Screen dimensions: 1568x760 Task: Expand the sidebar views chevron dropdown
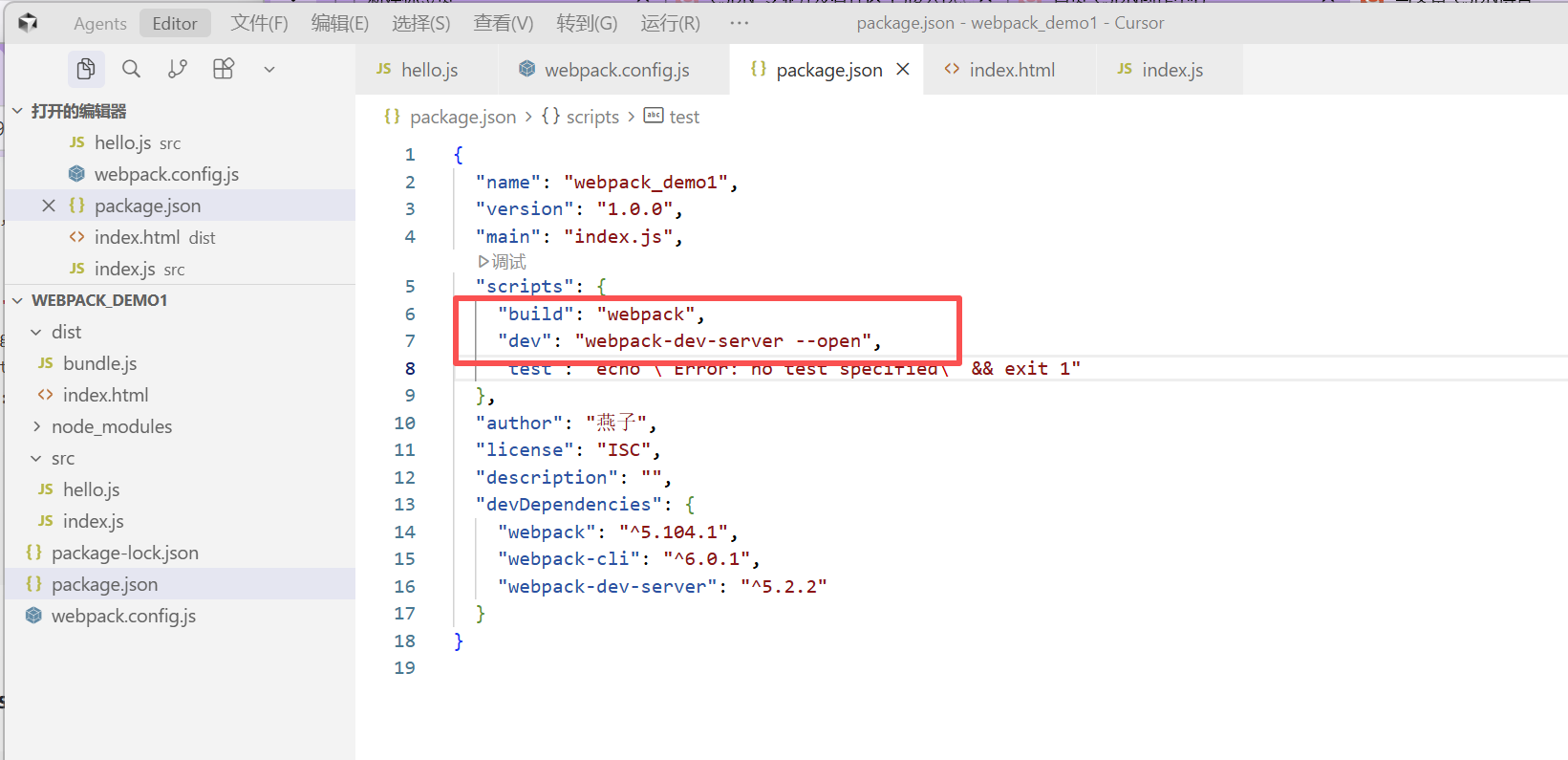tap(269, 69)
